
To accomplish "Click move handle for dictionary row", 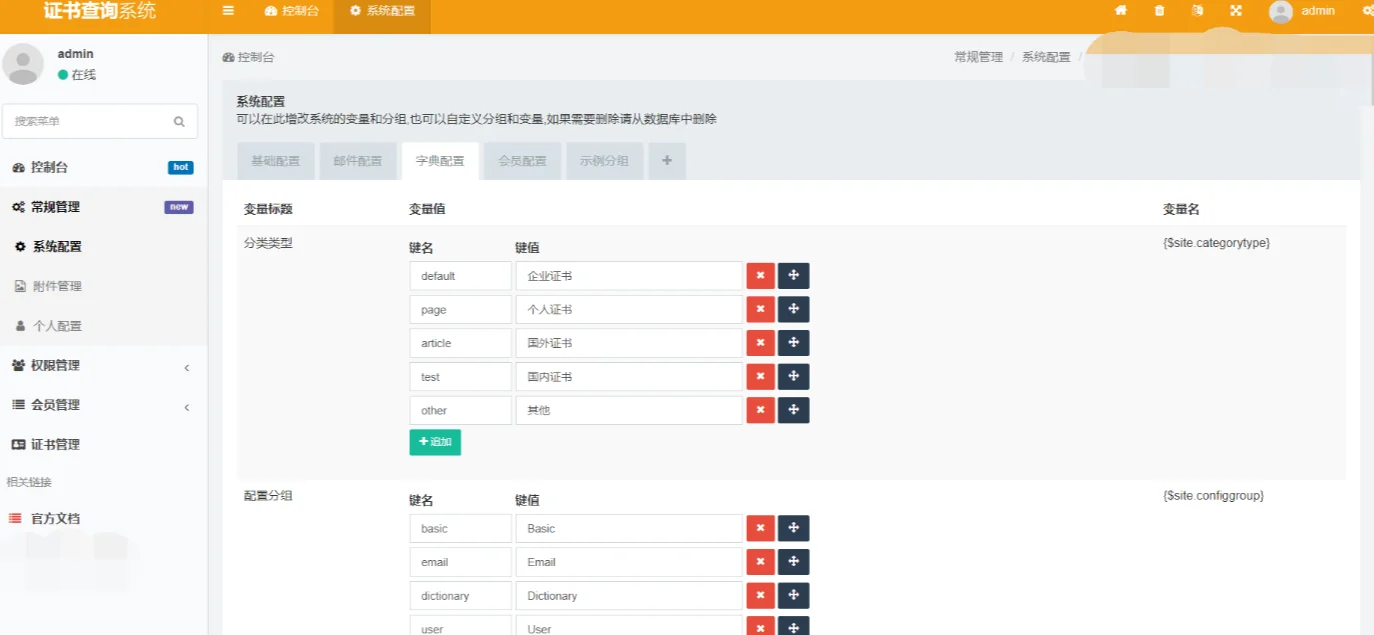I will [794, 596].
